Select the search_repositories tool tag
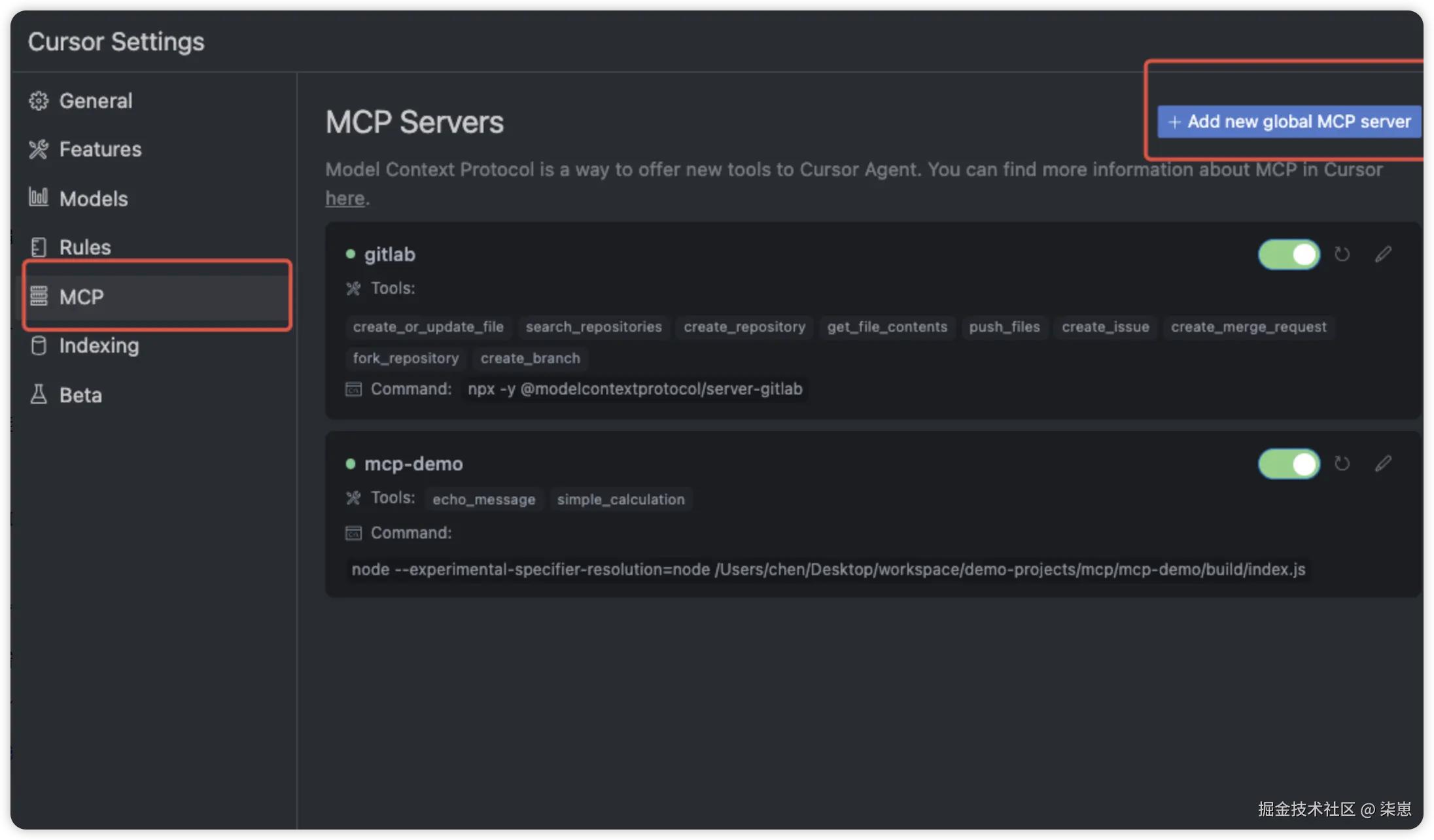 click(x=593, y=326)
